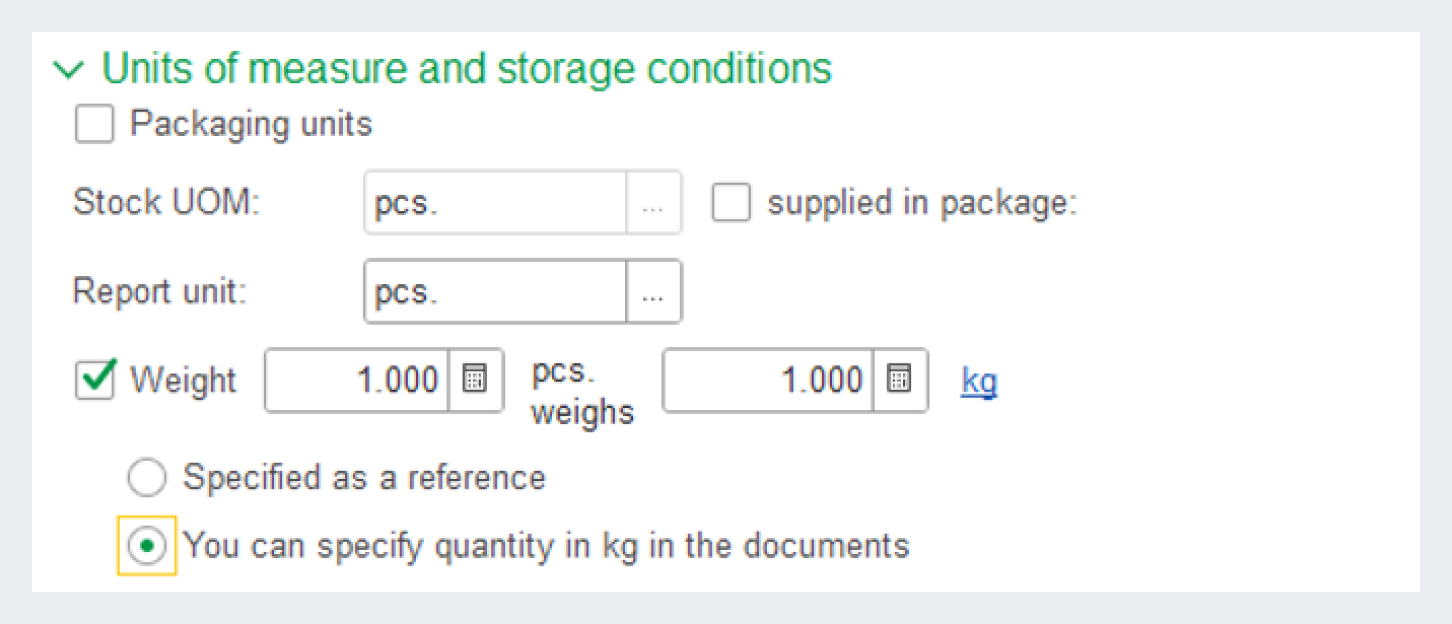This screenshot has width=1452, height=624.
Task: Click the Report unit input field
Action: pyautogui.click(x=495, y=292)
